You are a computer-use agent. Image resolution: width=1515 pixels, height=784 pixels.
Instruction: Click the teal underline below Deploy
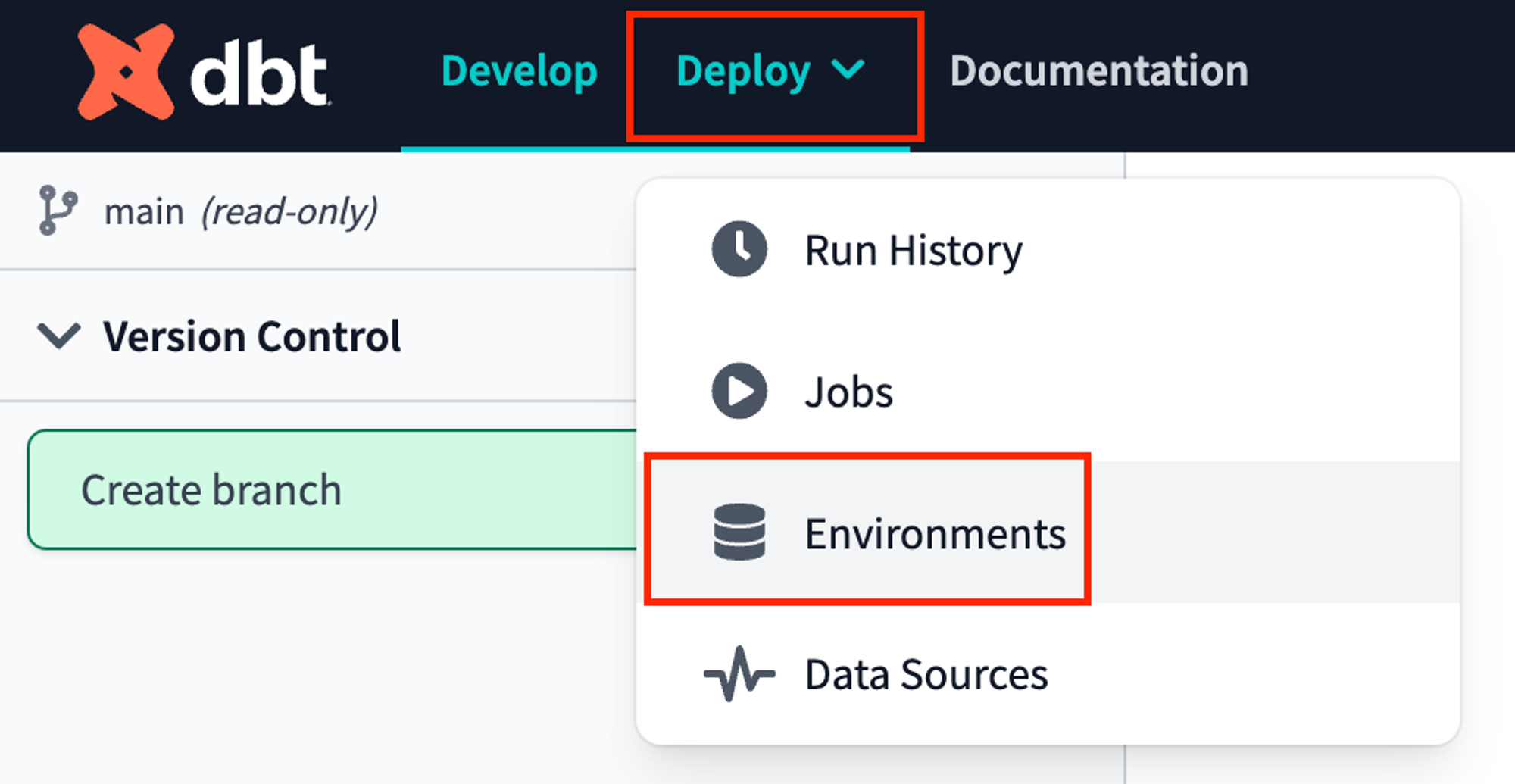click(655, 150)
